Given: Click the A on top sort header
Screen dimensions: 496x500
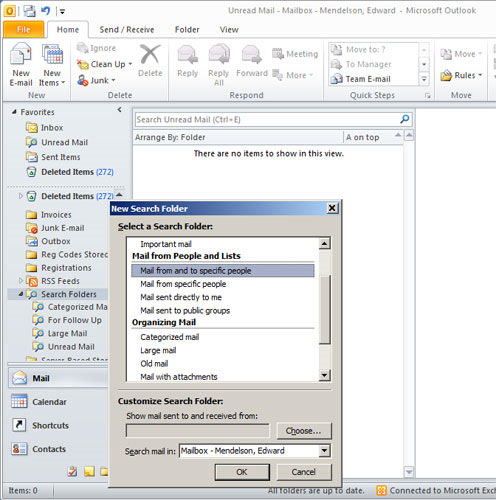Looking at the screenshot, I should coord(363,137).
